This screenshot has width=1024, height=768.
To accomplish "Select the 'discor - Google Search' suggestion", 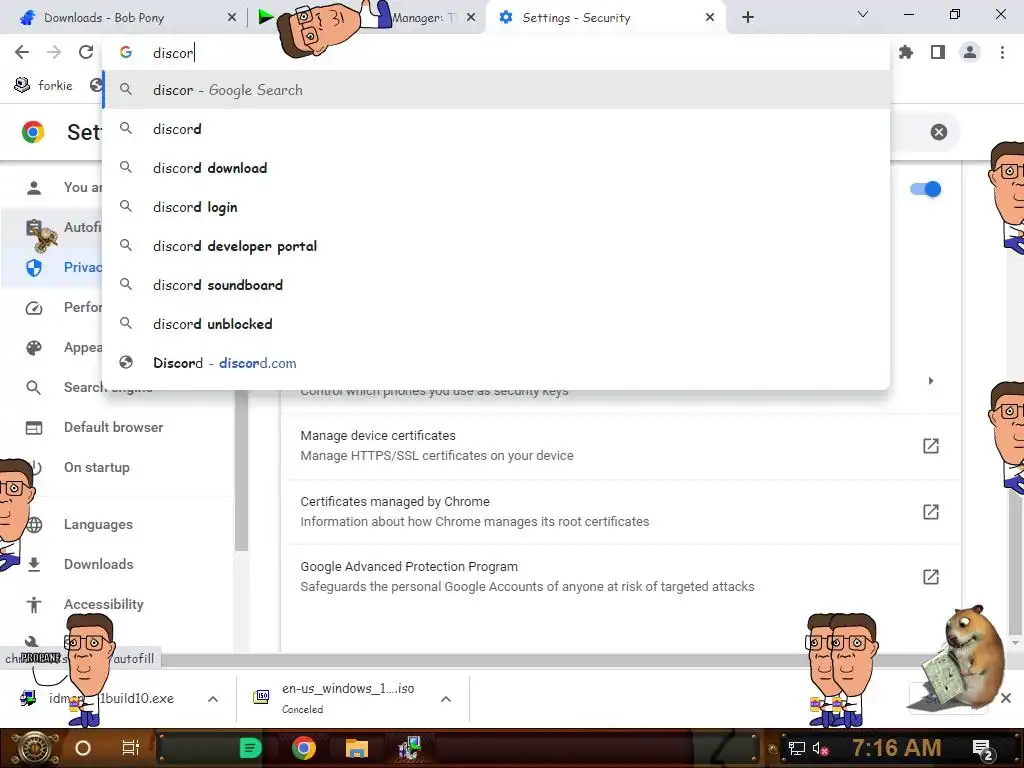I will (x=496, y=90).
